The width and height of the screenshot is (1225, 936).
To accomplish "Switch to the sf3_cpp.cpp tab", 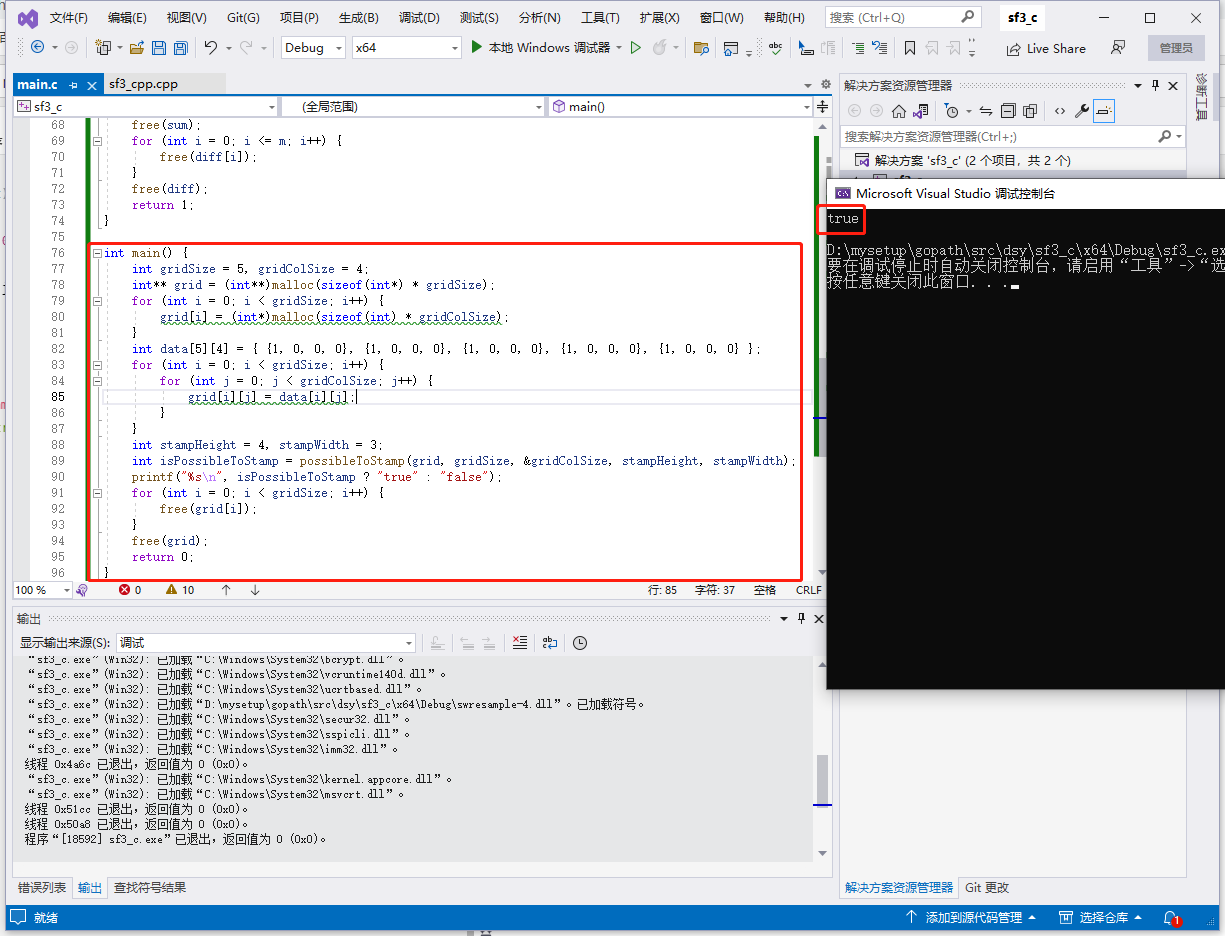I will point(143,84).
